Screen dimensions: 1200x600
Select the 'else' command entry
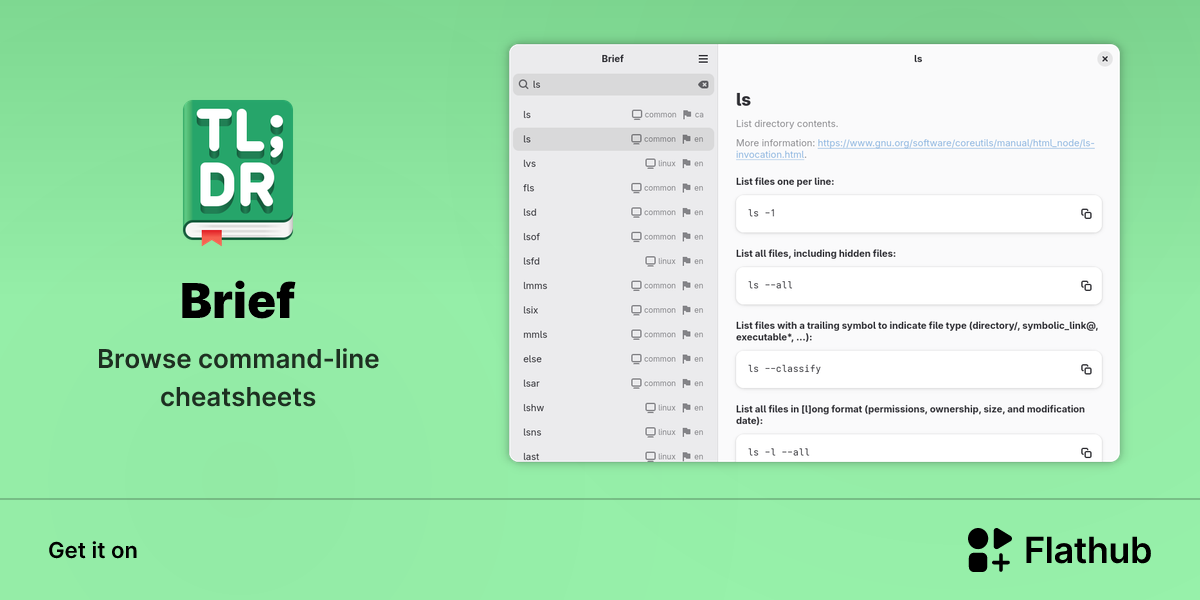(x=613, y=359)
